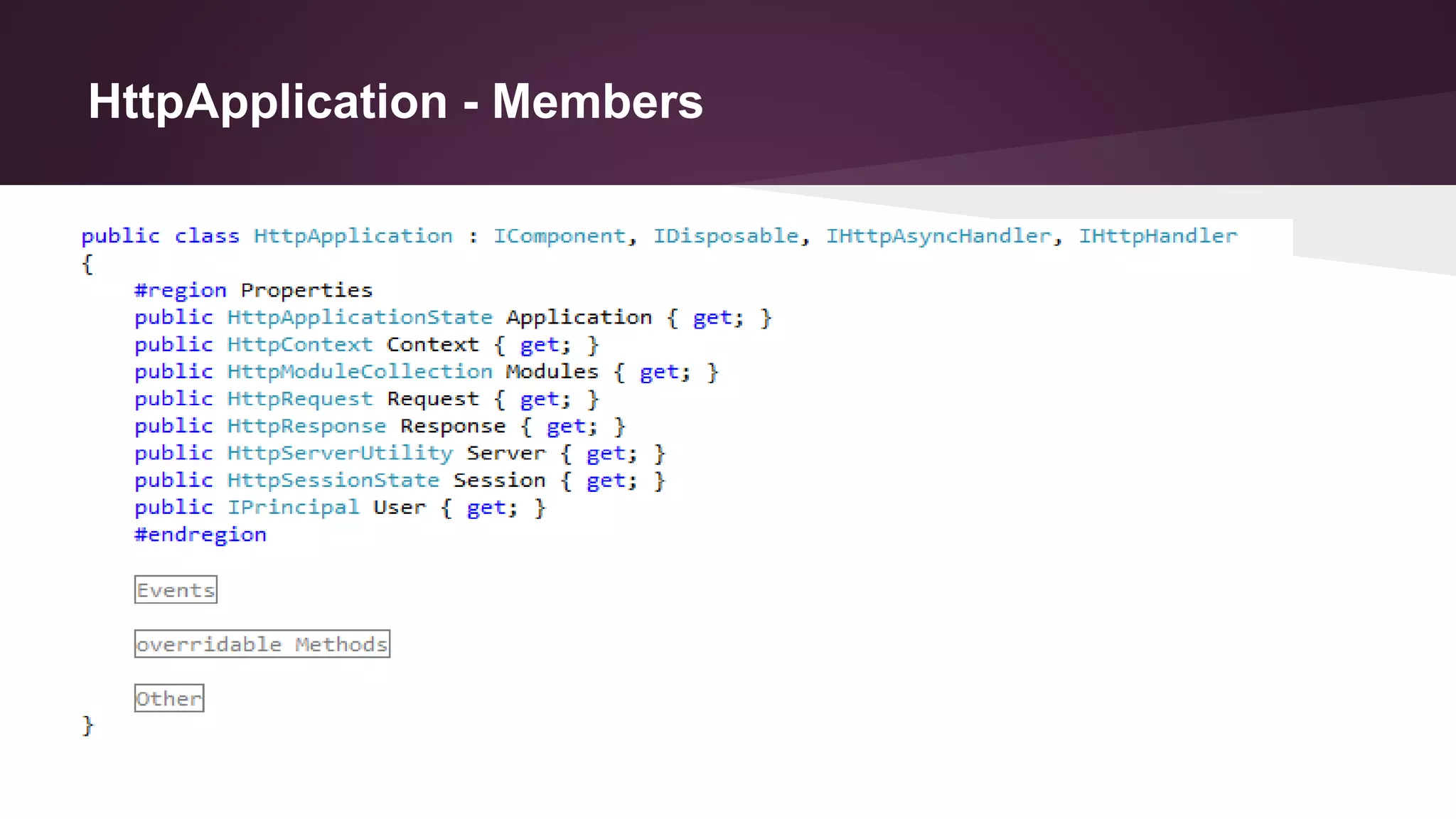The height and width of the screenshot is (819, 1456).
Task: Select the HttpResponse type name
Action: coord(306,427)
